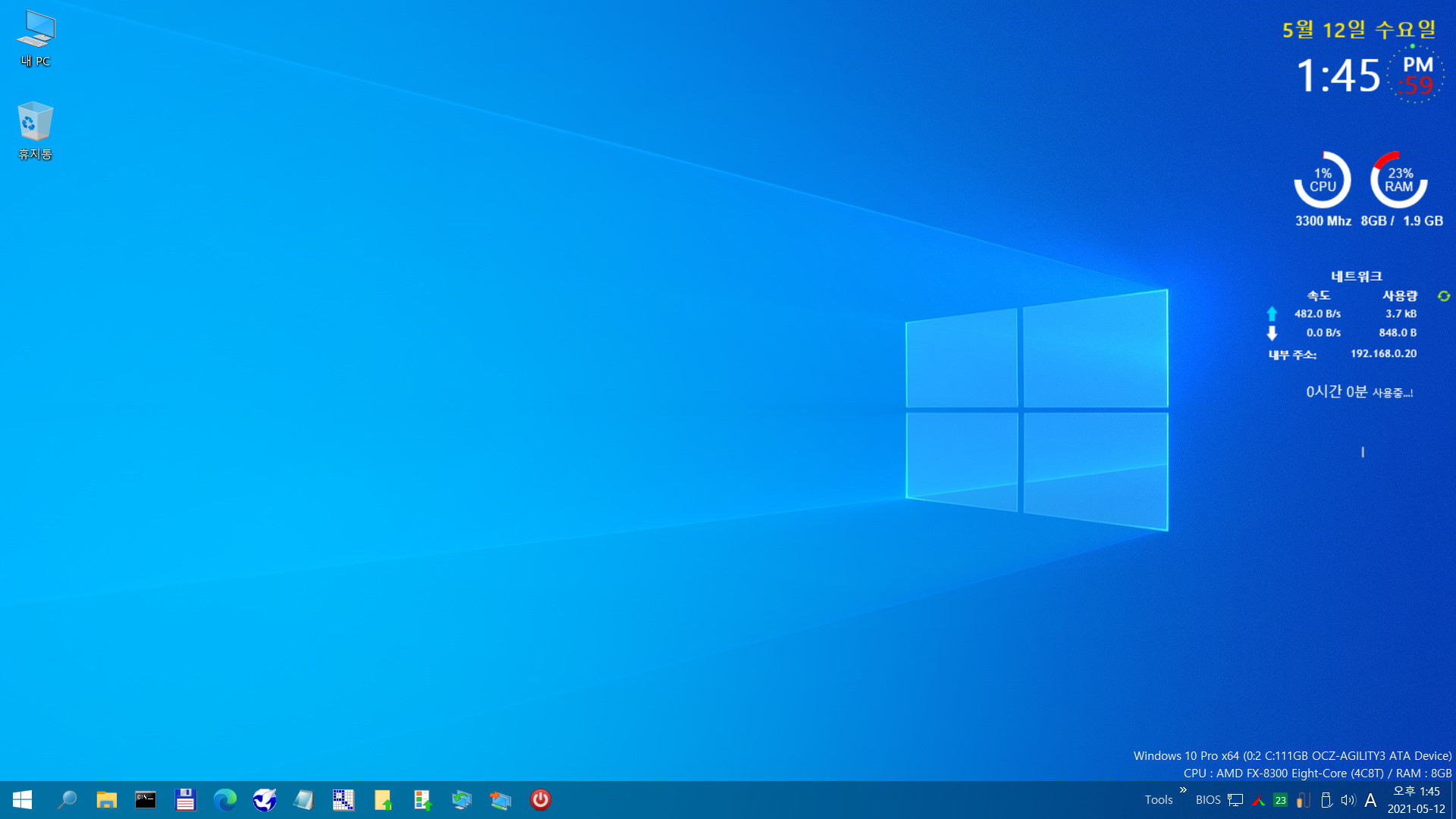Image resolution: width=1456 pixels, height=819 pixels.
Task: Launch Microsoft Edge from the taskbar
Action: pyautogui.click(x=224, y=800)
